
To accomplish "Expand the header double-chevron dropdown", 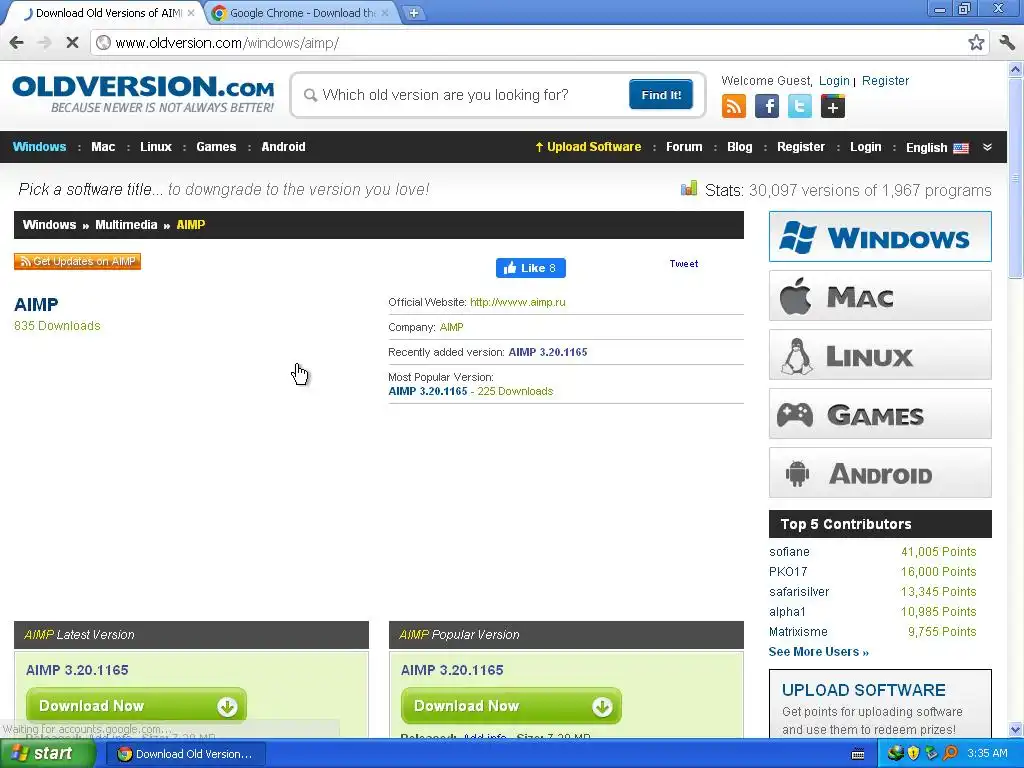I will (987, 147).
